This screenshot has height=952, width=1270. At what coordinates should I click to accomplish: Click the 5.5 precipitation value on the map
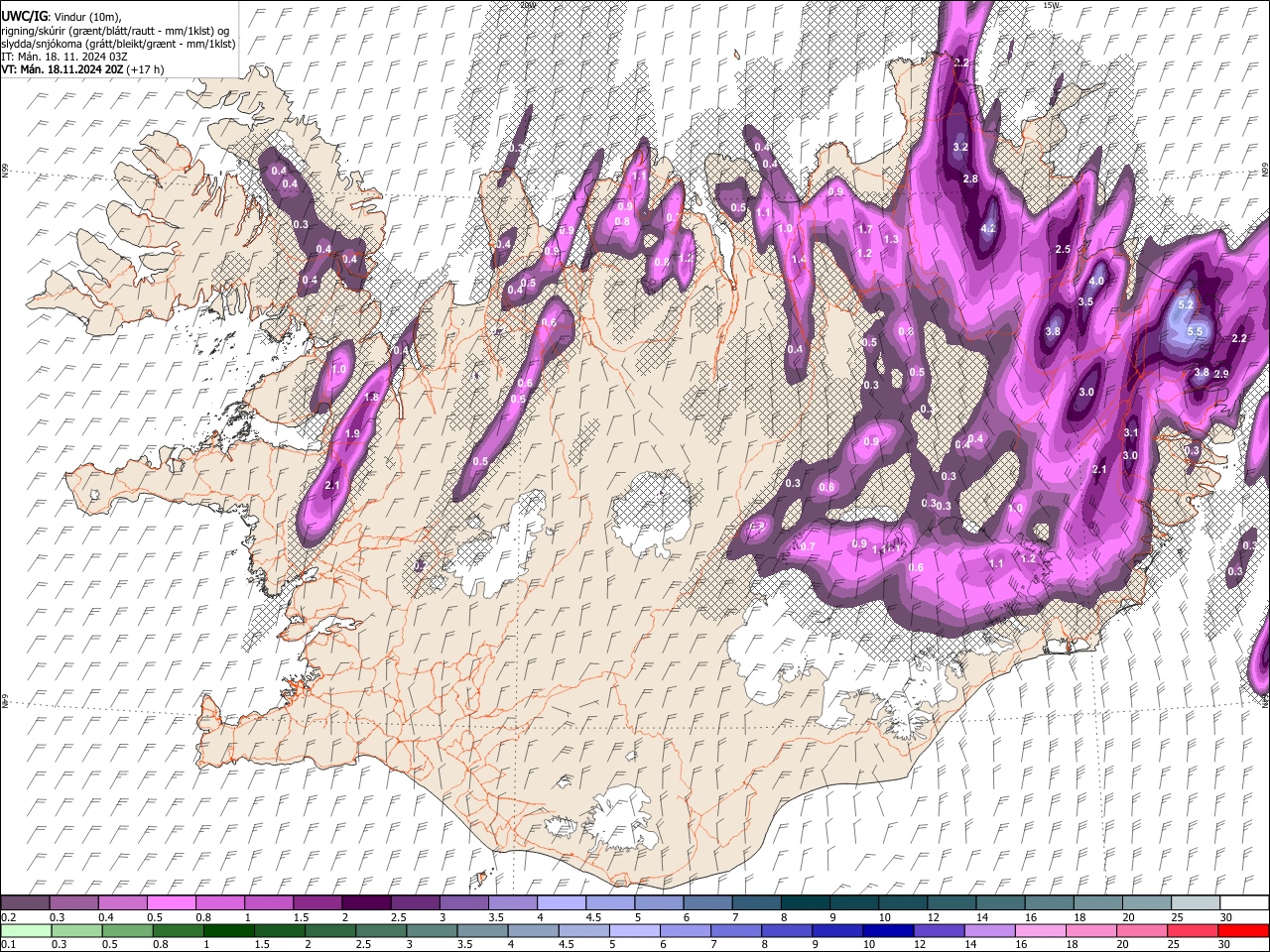(1195, 331)
